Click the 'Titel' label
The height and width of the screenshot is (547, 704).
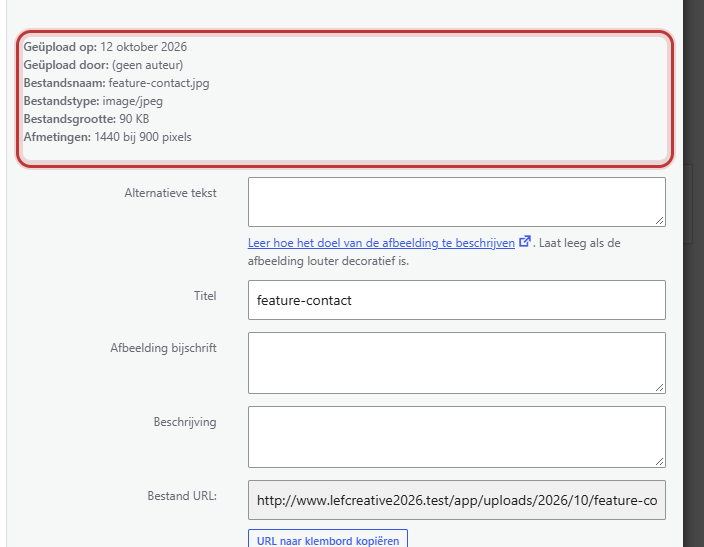pos(205,296)
